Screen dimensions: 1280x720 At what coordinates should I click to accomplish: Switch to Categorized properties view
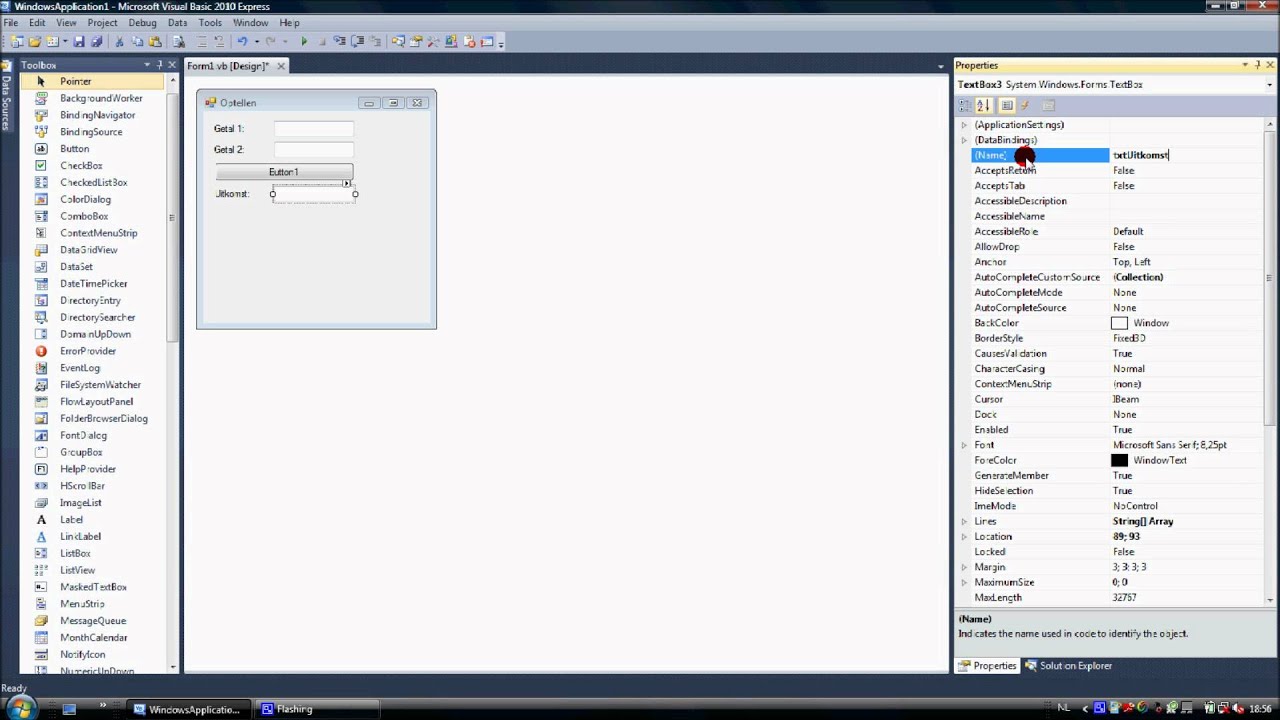coord(965,105)
